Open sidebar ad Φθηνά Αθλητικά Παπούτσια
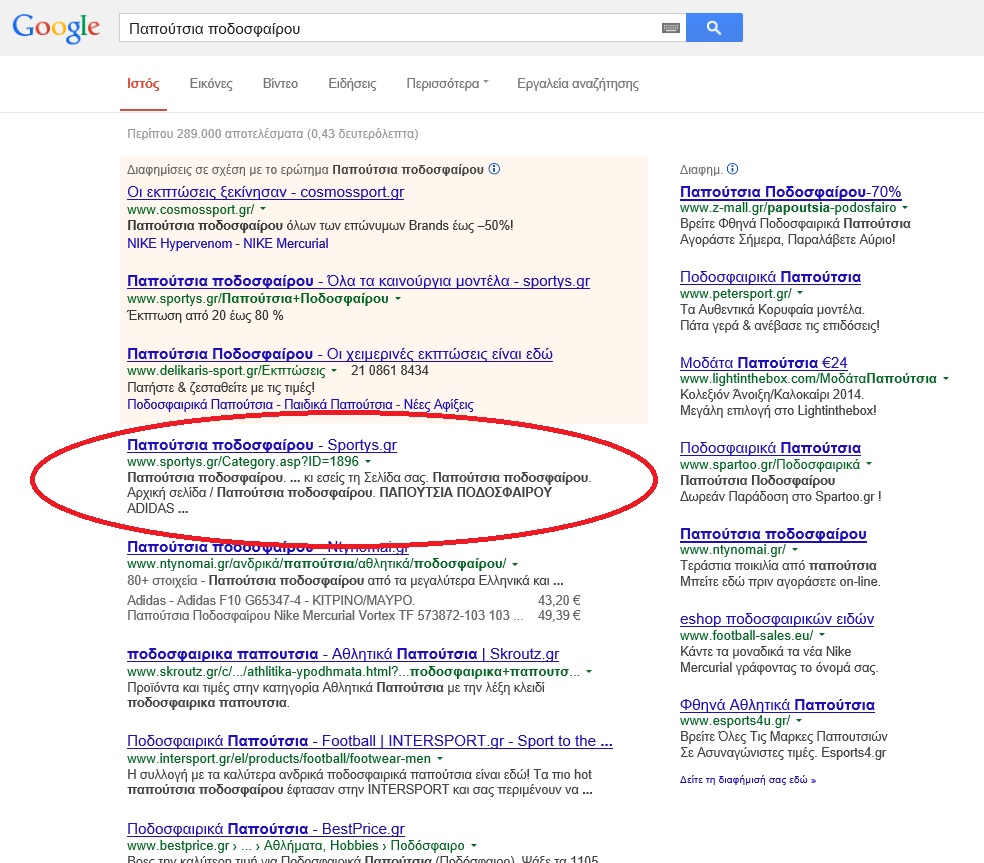 (777, 705)
